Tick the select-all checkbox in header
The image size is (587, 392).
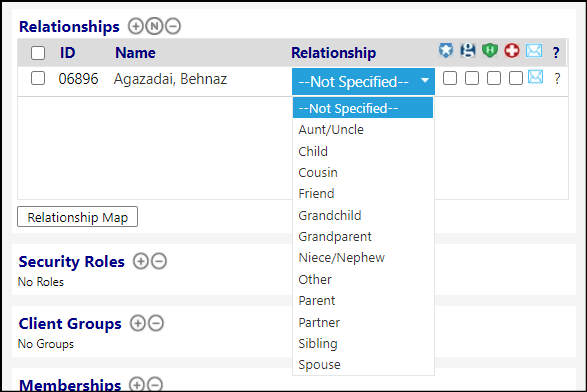click(38, 53)
